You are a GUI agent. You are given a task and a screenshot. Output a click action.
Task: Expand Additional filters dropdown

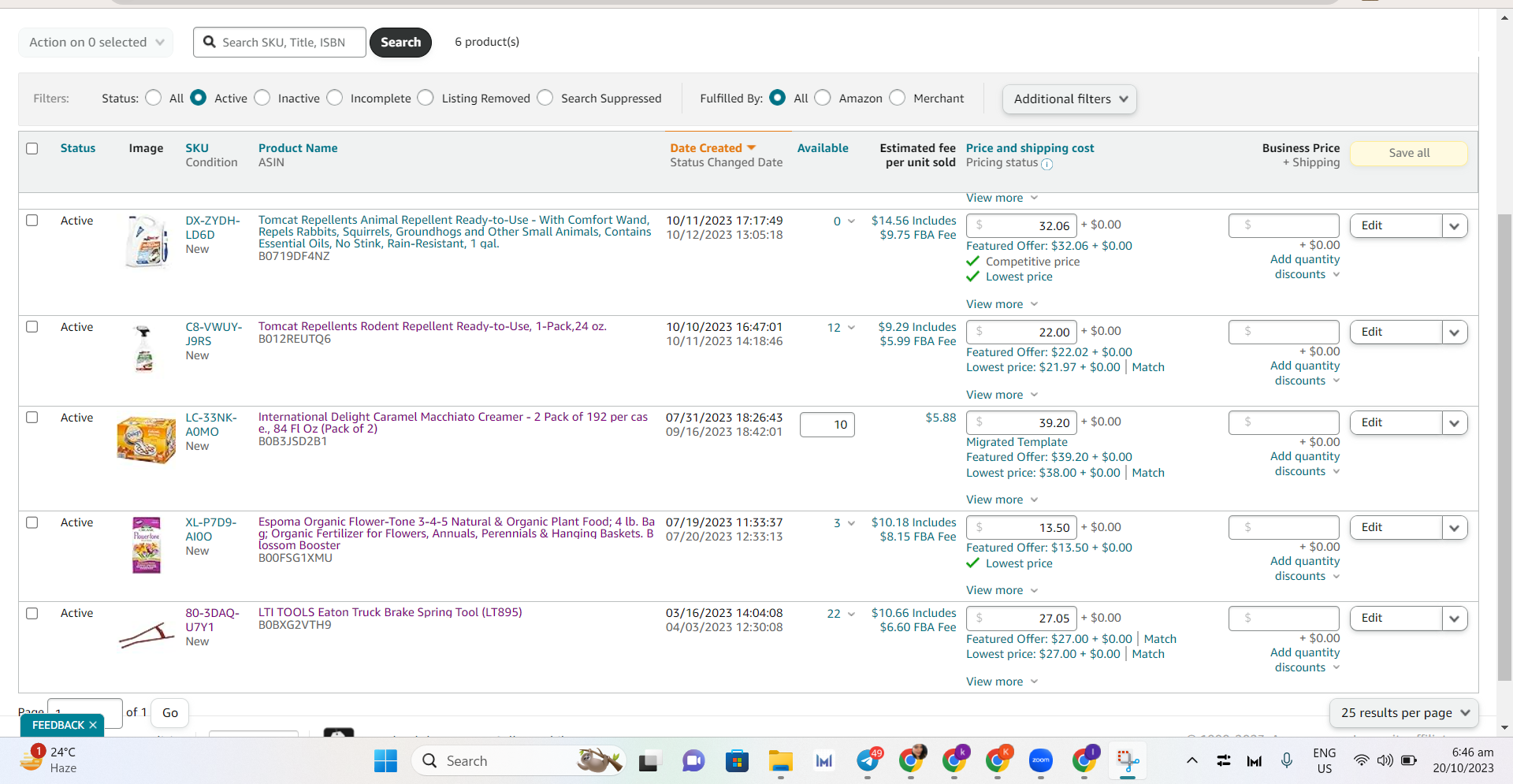[x=1069, y=98]
